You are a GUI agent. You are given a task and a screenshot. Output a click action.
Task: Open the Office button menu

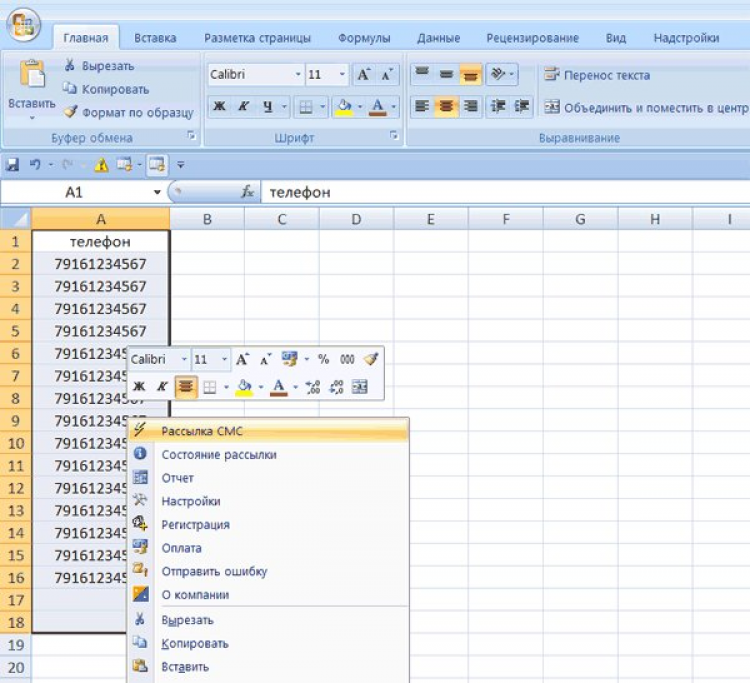[23, 25]
